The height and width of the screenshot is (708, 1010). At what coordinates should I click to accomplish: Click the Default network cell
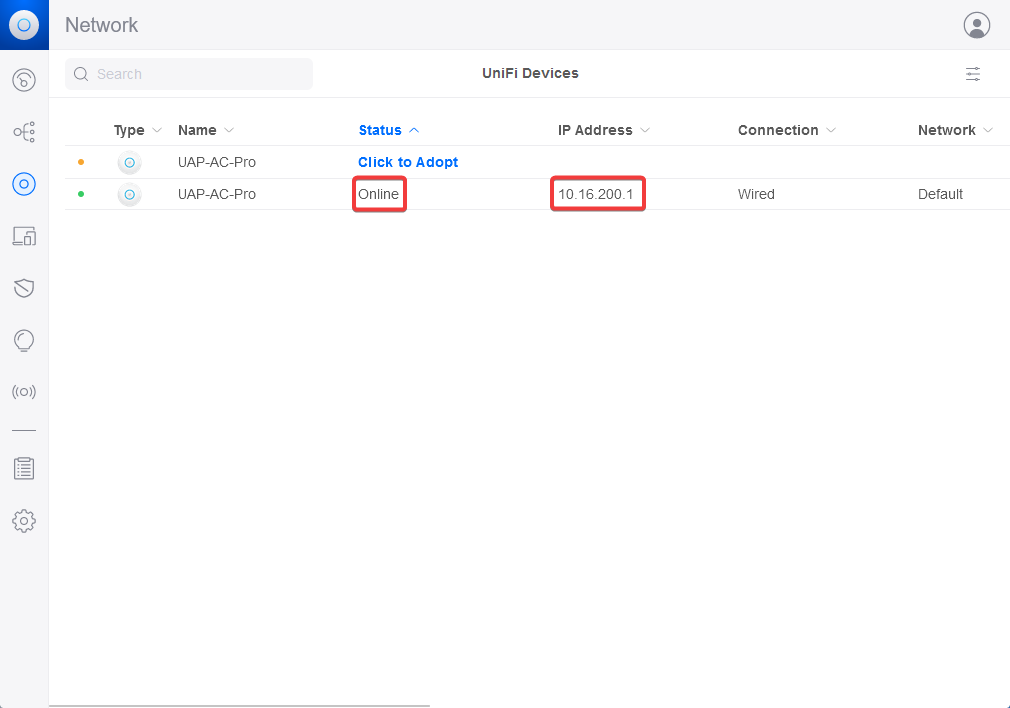(940, 194)
